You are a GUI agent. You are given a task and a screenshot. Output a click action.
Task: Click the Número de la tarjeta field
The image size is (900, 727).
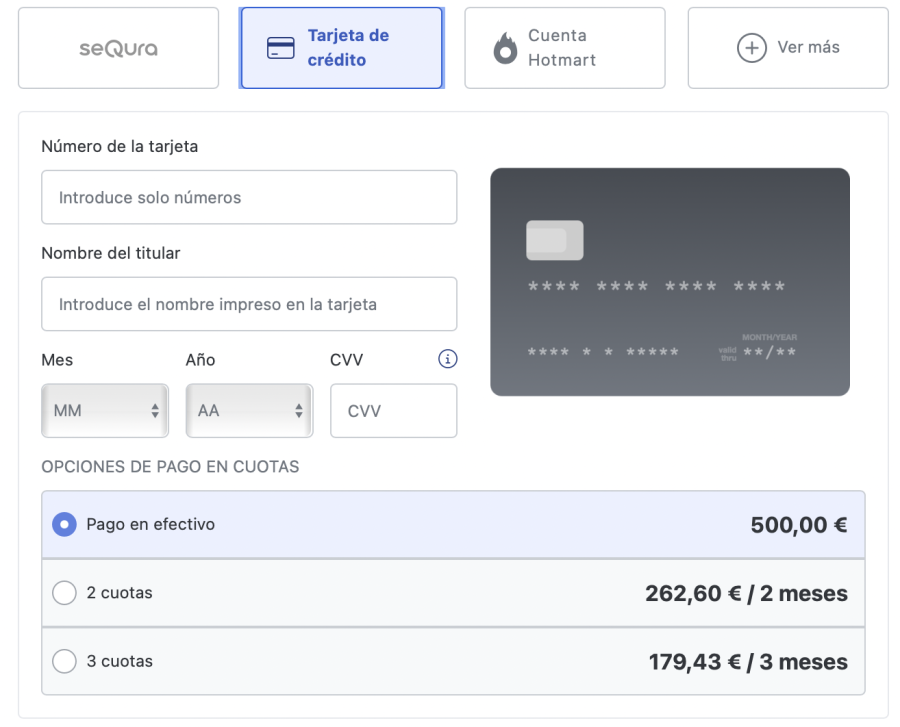pos(248,197)
